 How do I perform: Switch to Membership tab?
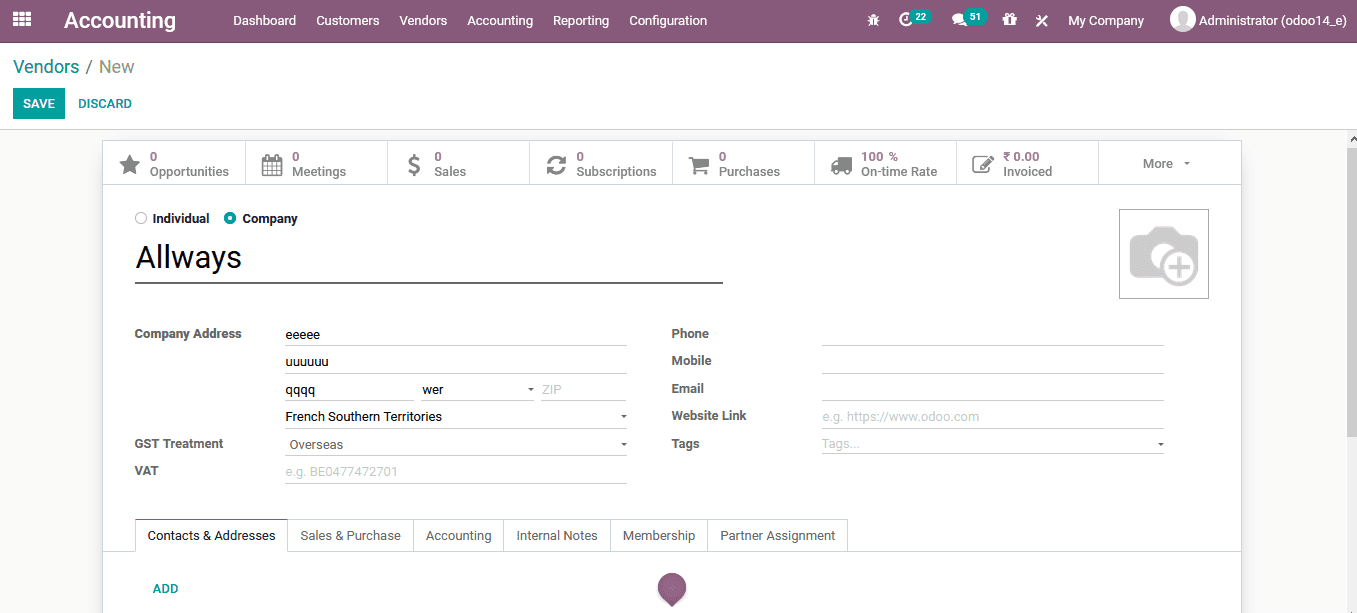click(x=659, y=535)
